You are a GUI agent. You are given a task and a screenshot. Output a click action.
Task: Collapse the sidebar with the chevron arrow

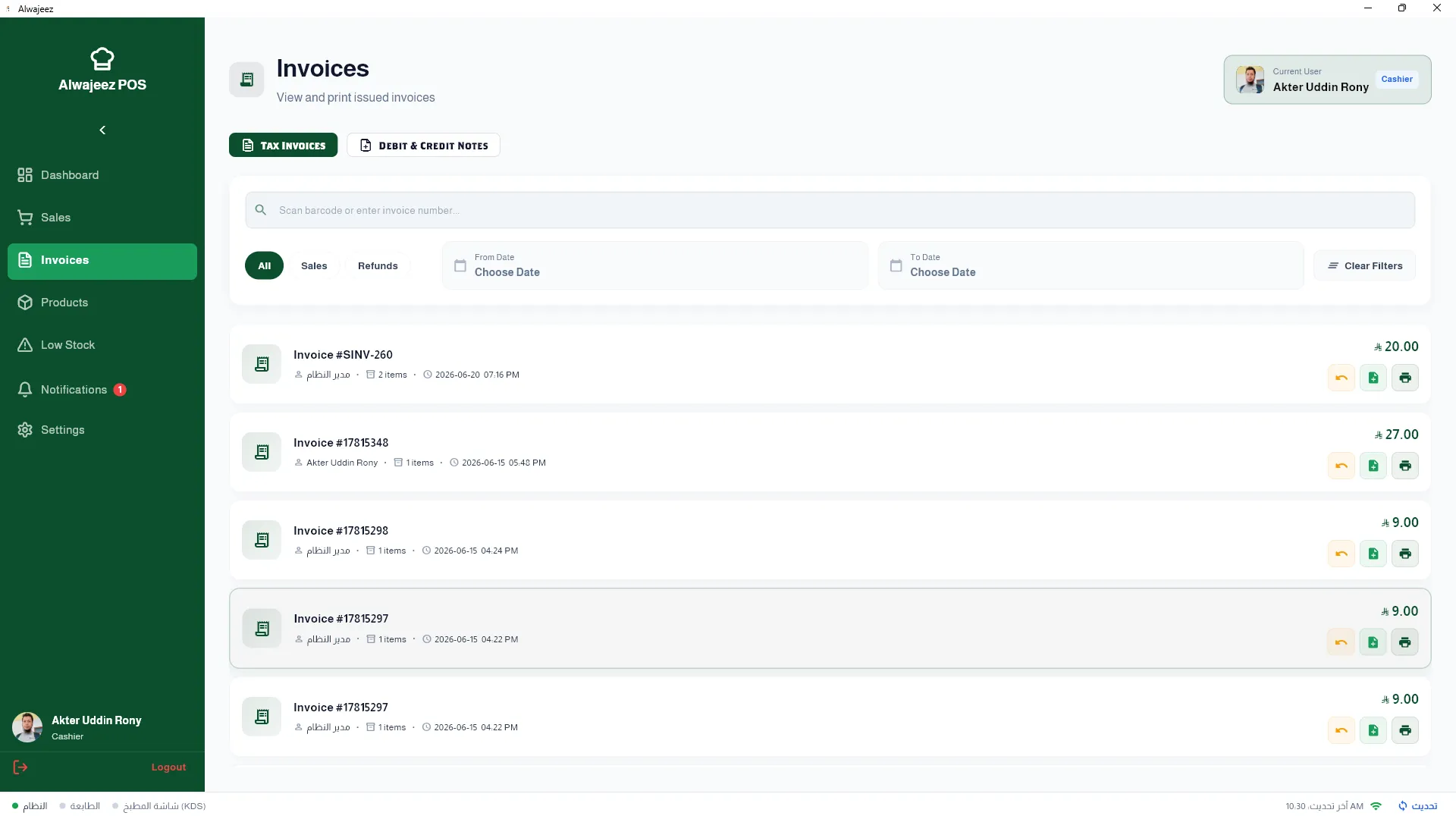(102, 130)
